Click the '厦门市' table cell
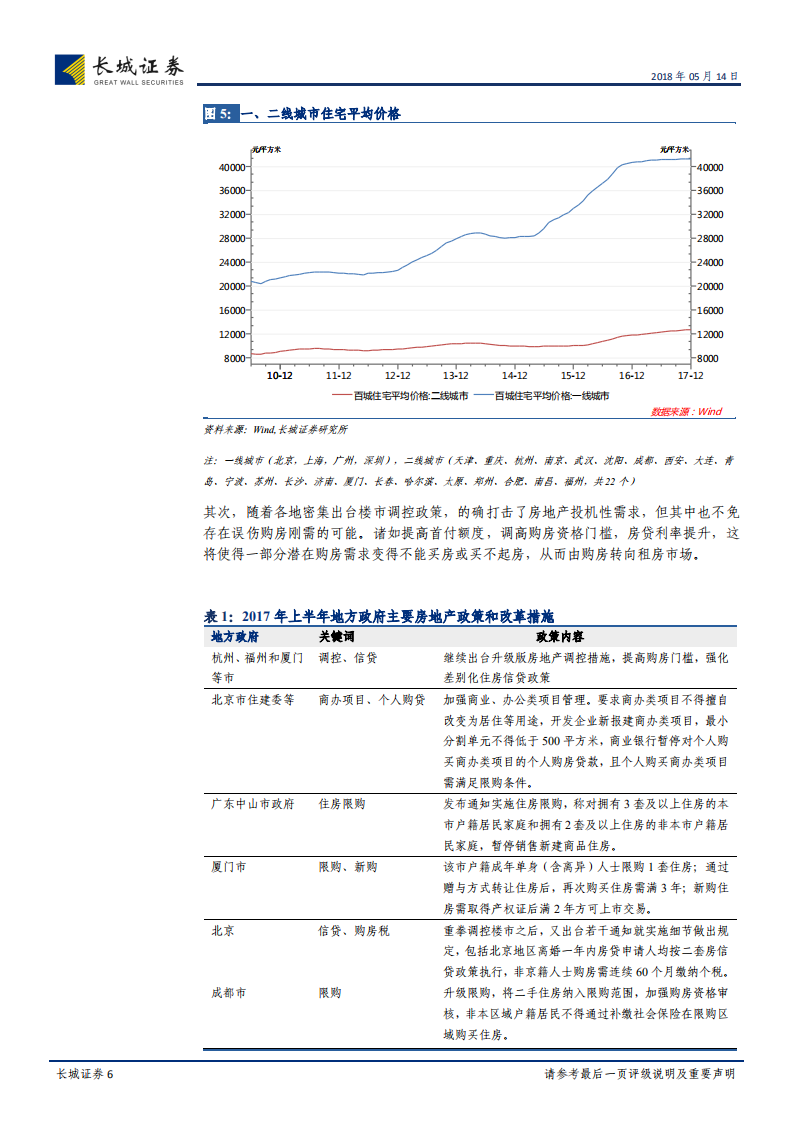 coord(228,867)
